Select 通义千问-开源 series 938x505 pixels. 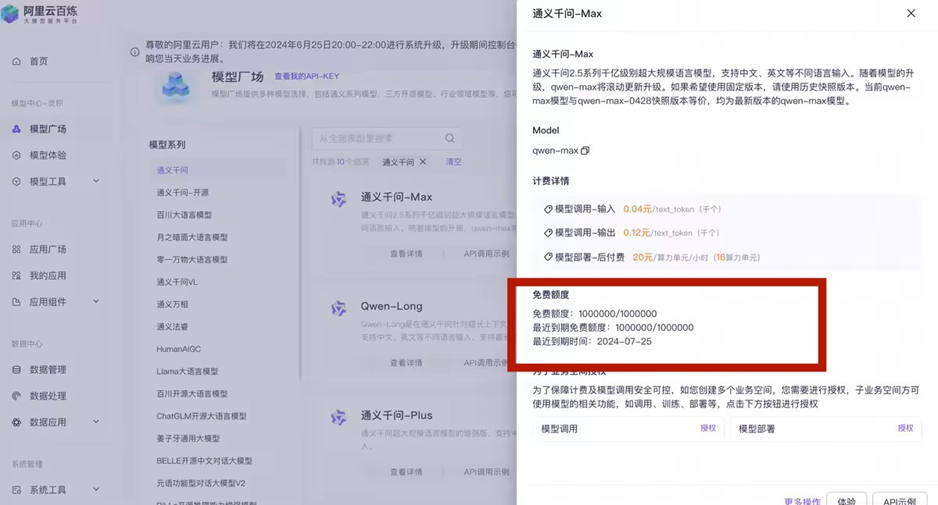[182, 193]
